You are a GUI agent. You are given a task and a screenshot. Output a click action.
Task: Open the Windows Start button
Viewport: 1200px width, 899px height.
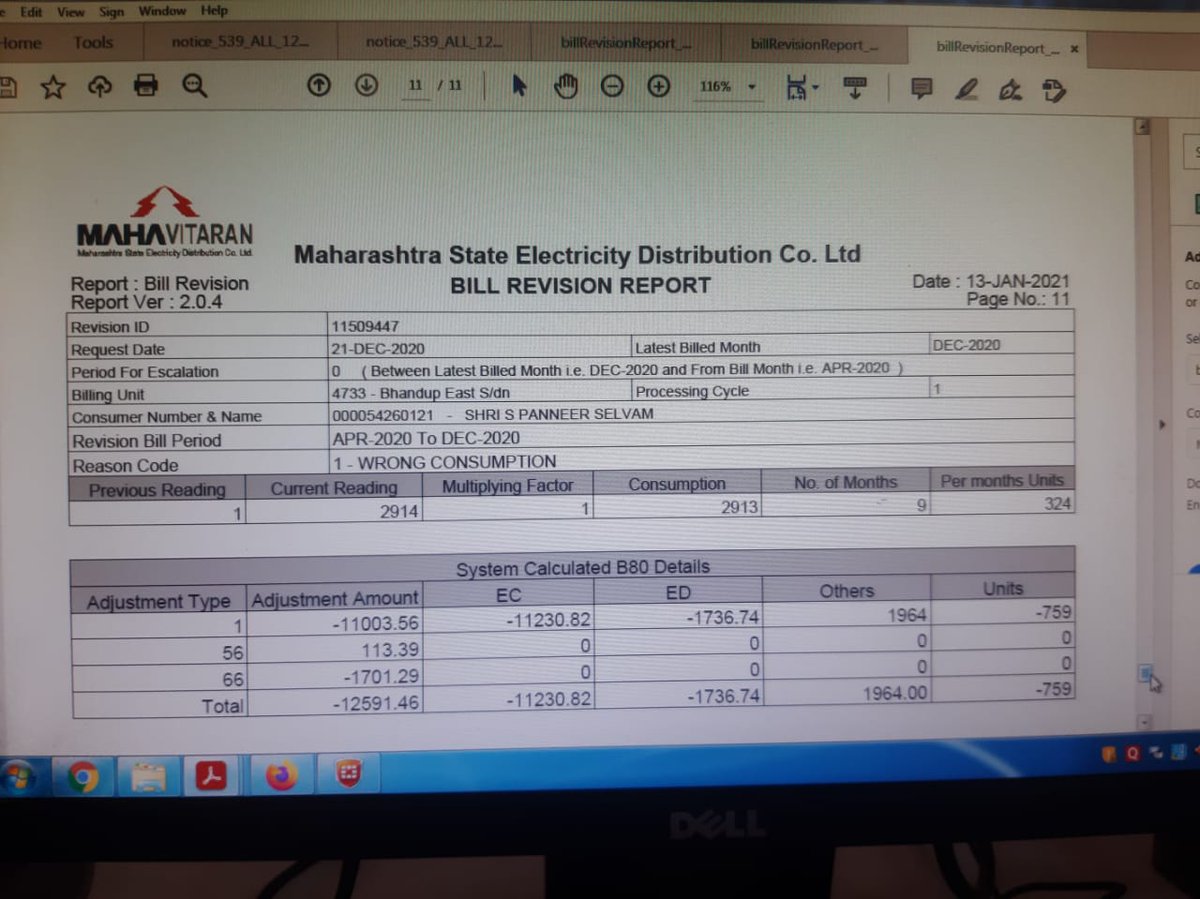coord(17,777)
